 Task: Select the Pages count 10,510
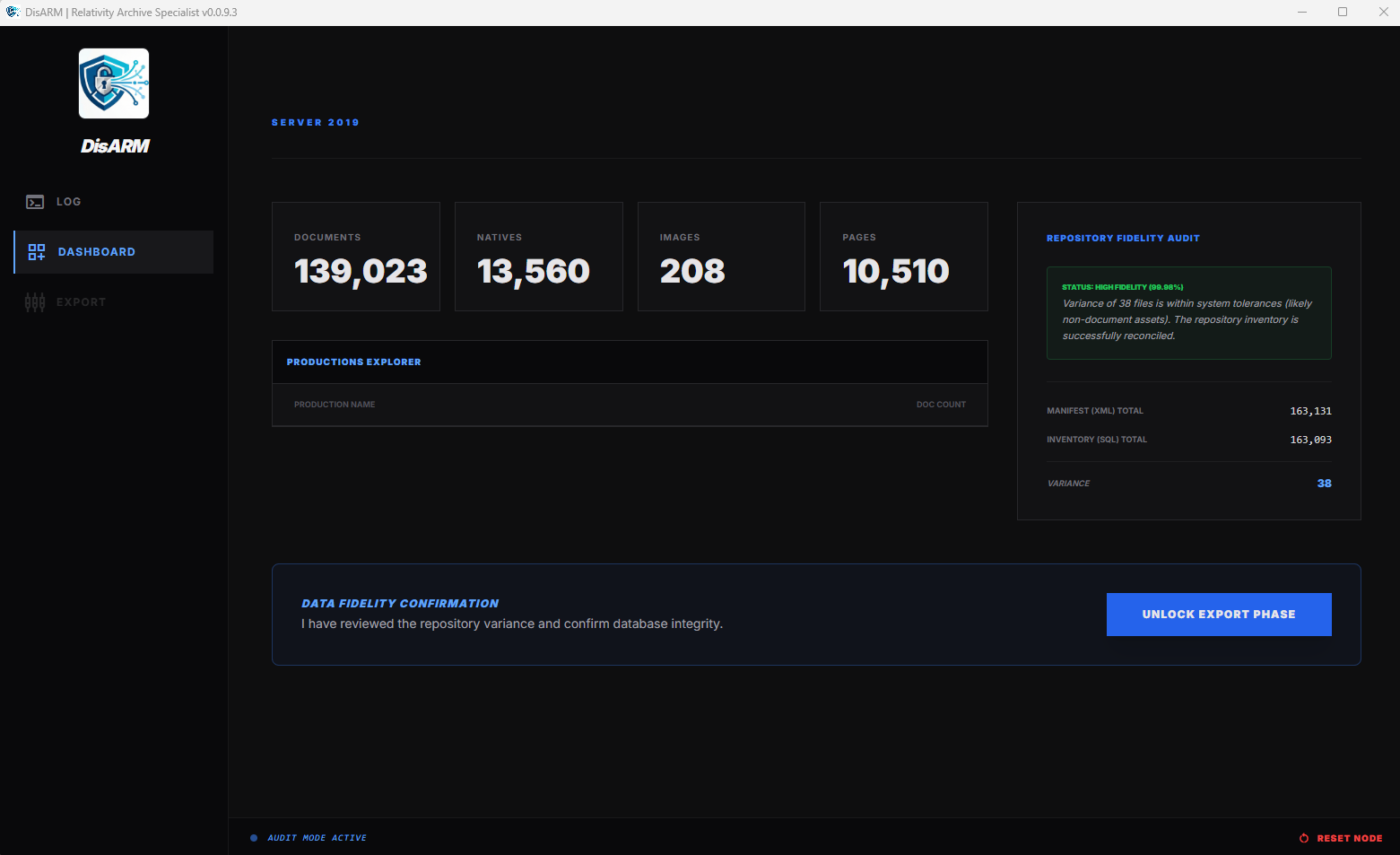click(896, 272)
